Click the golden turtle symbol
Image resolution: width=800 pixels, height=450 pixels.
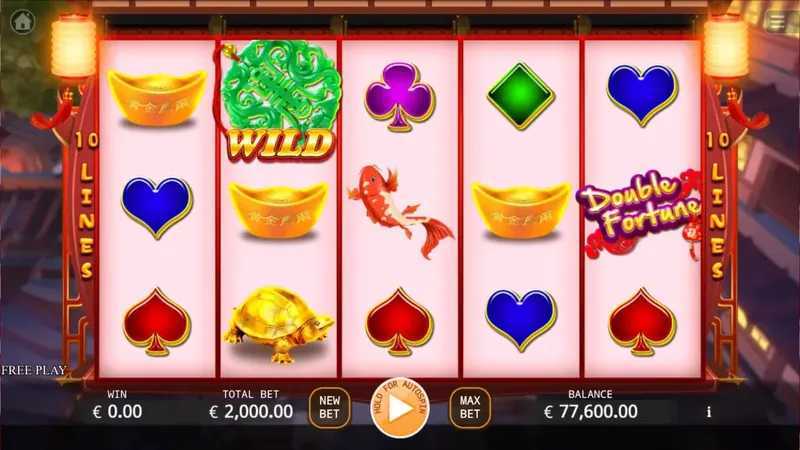pyautogui.click(x=279, y=324)
